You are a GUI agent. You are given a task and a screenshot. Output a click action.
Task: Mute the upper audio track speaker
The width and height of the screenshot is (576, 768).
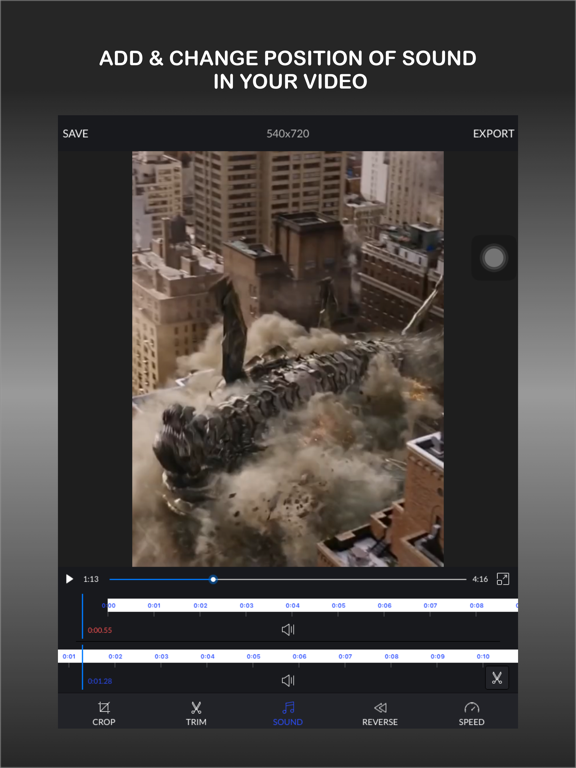point(288,629)
